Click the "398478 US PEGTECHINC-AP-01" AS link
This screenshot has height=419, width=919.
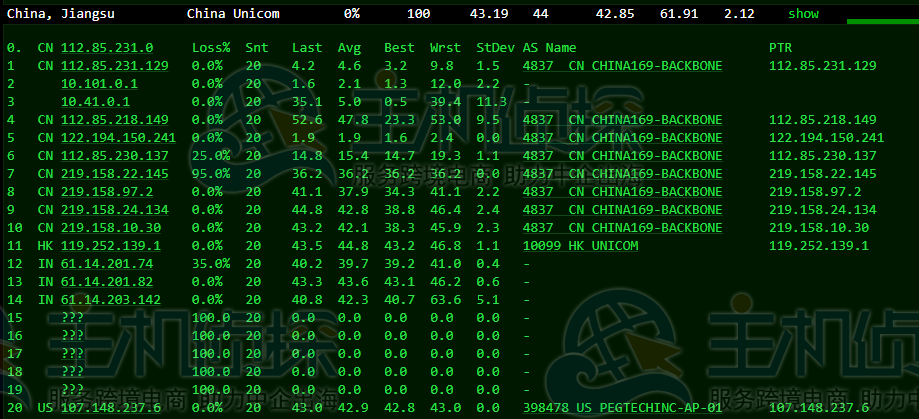click(621, 408)
